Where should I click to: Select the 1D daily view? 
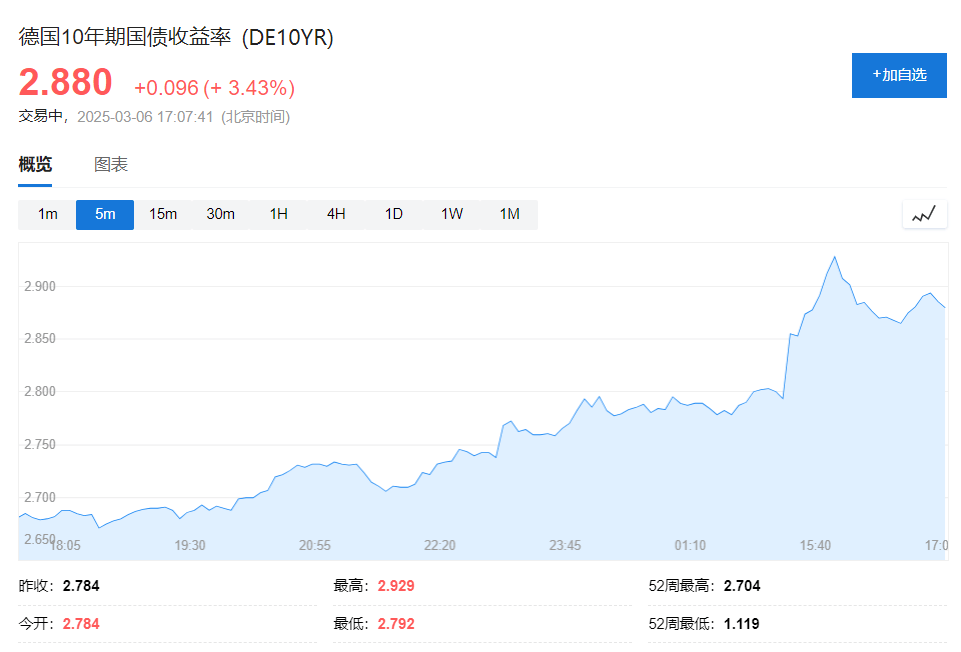point(393,213)
